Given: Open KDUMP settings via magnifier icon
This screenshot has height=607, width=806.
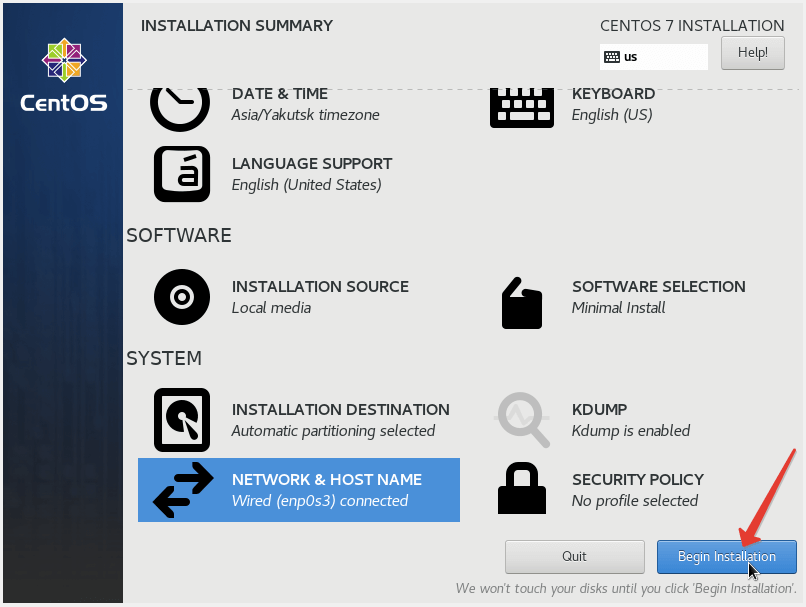Looking at the screenshot, I should pyautogui.click(x=521, y=420).
